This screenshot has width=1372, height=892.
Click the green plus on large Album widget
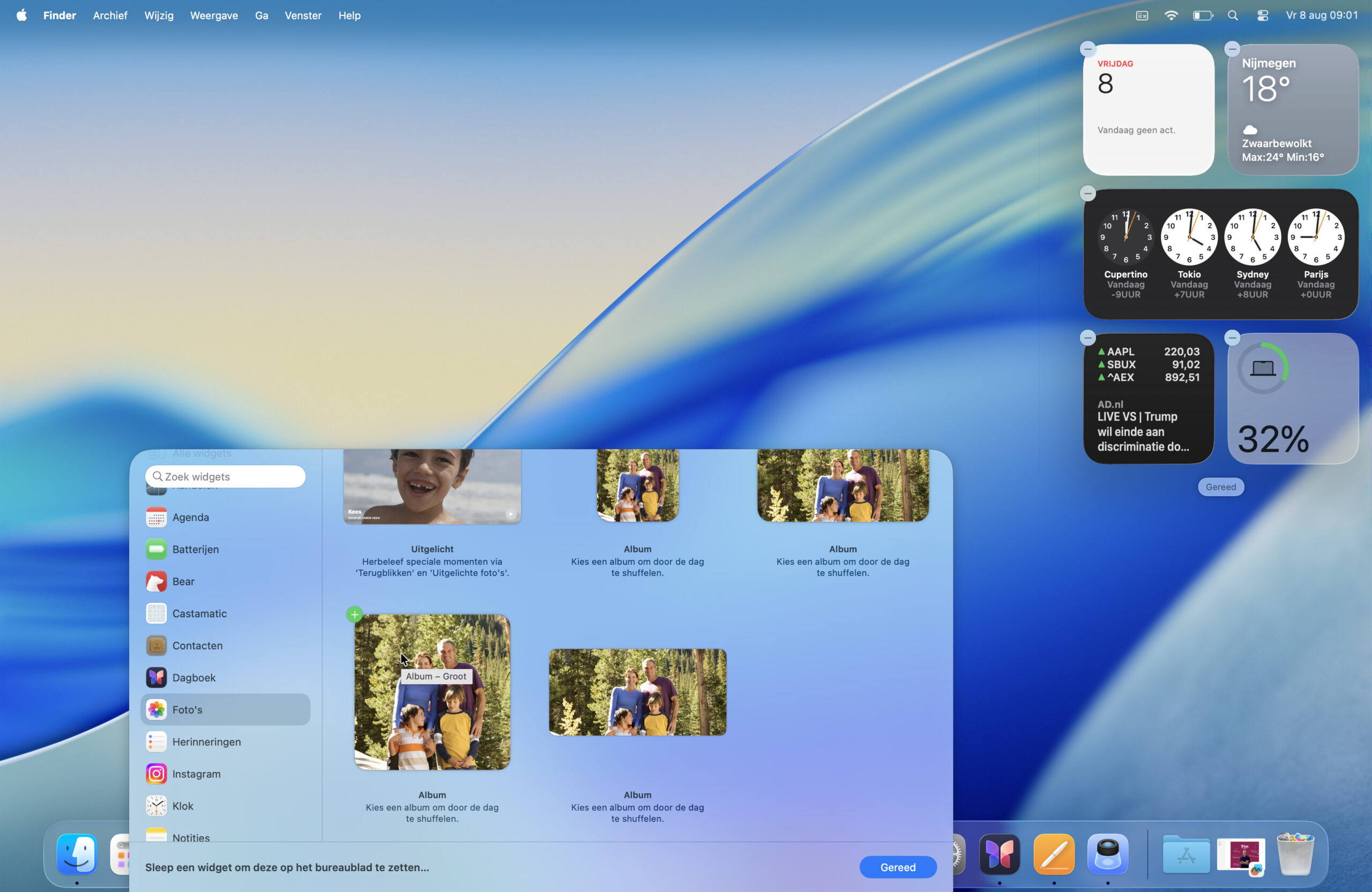pos(355,614)
